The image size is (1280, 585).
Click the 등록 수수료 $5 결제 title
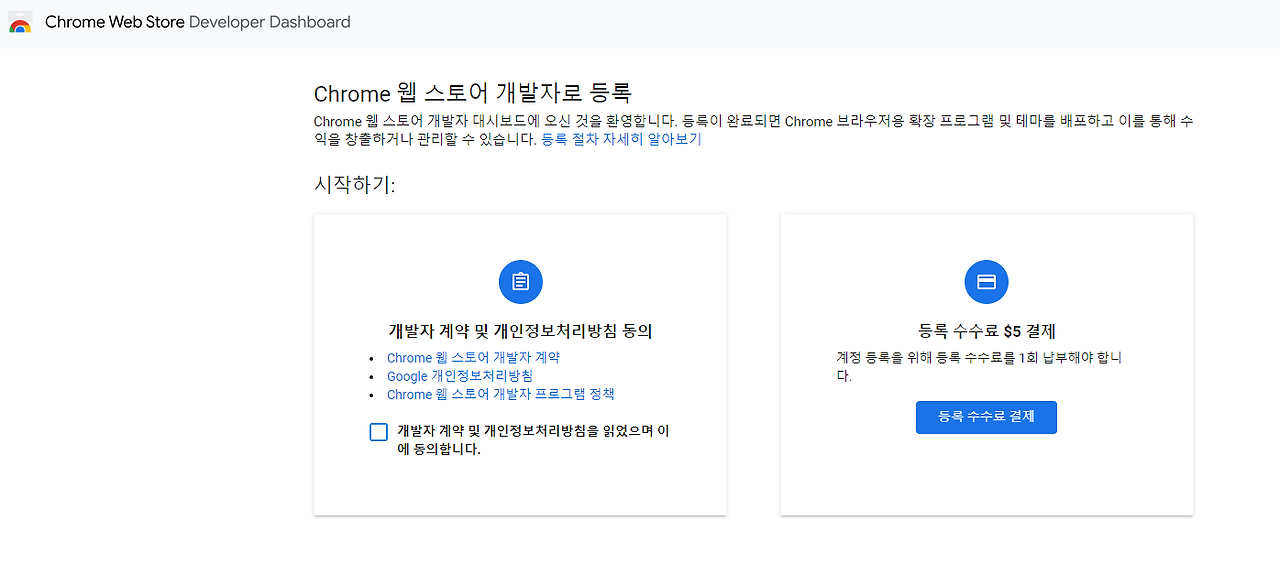click(x=986, y=331)
